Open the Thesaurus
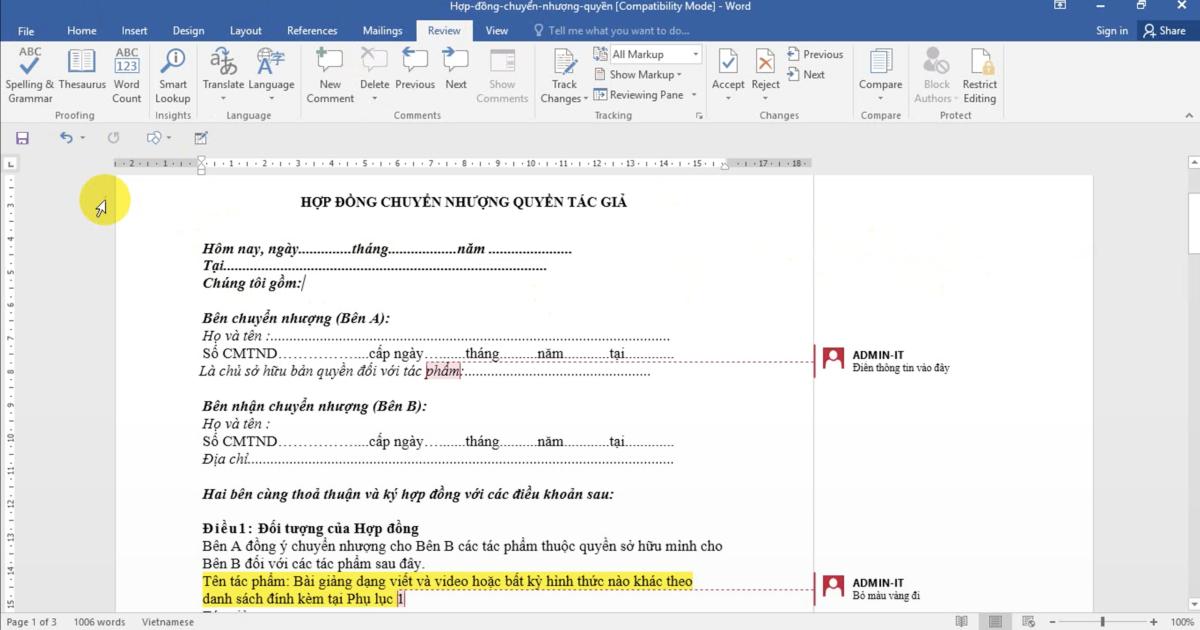1200x630 pixels. (81, 70)
